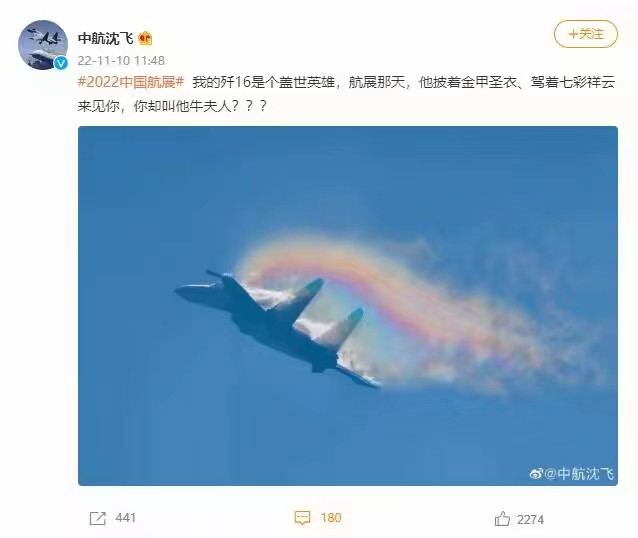Image resolution: width=638 pixels, height=538 pixels.
Task: Enlarge the J-16 rainbow cloud photo
Action: pyautogui.click(x=348, y=306)
